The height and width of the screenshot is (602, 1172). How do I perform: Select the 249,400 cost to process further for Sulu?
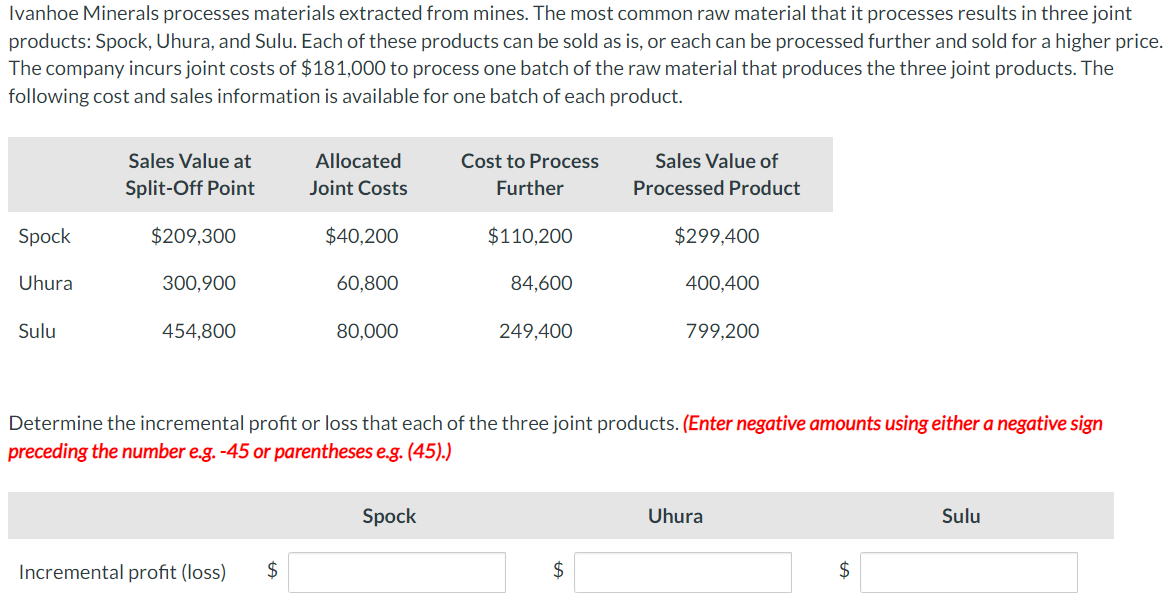point(535,332)
